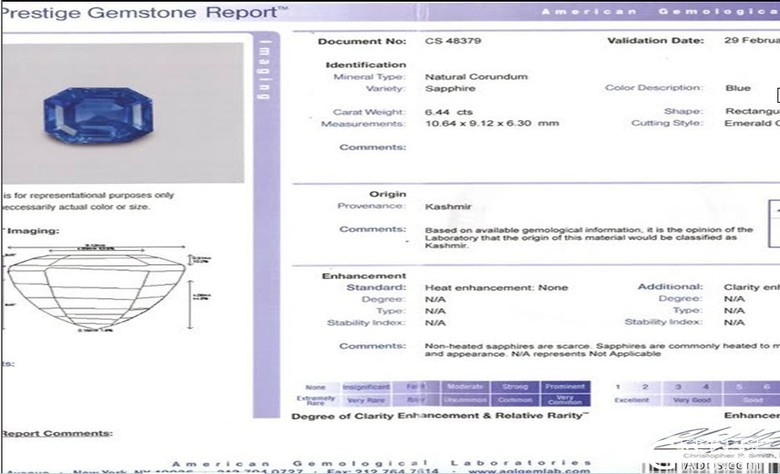Screen dimensions: 780x474
Task: Click the gemstone profile cut diagram
Action: 97,291
